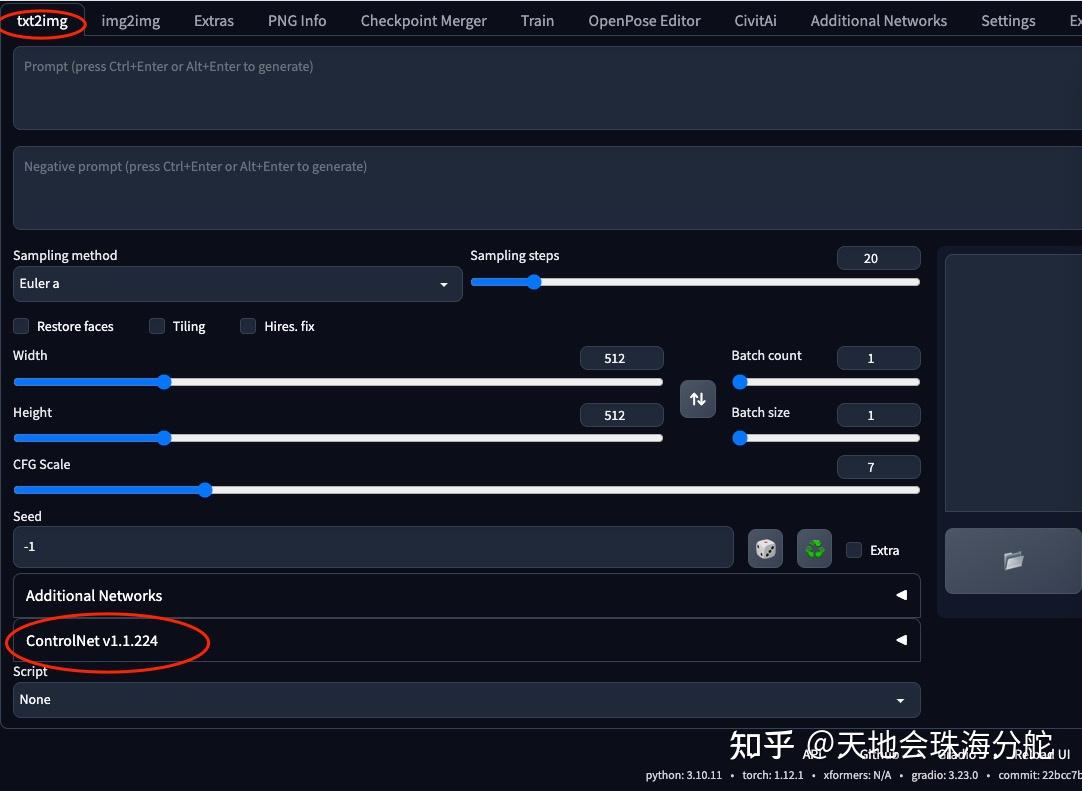1082x791 pixels.
Task: Click the dice icon to randomize the seed
Action: (x=765, y=549)
